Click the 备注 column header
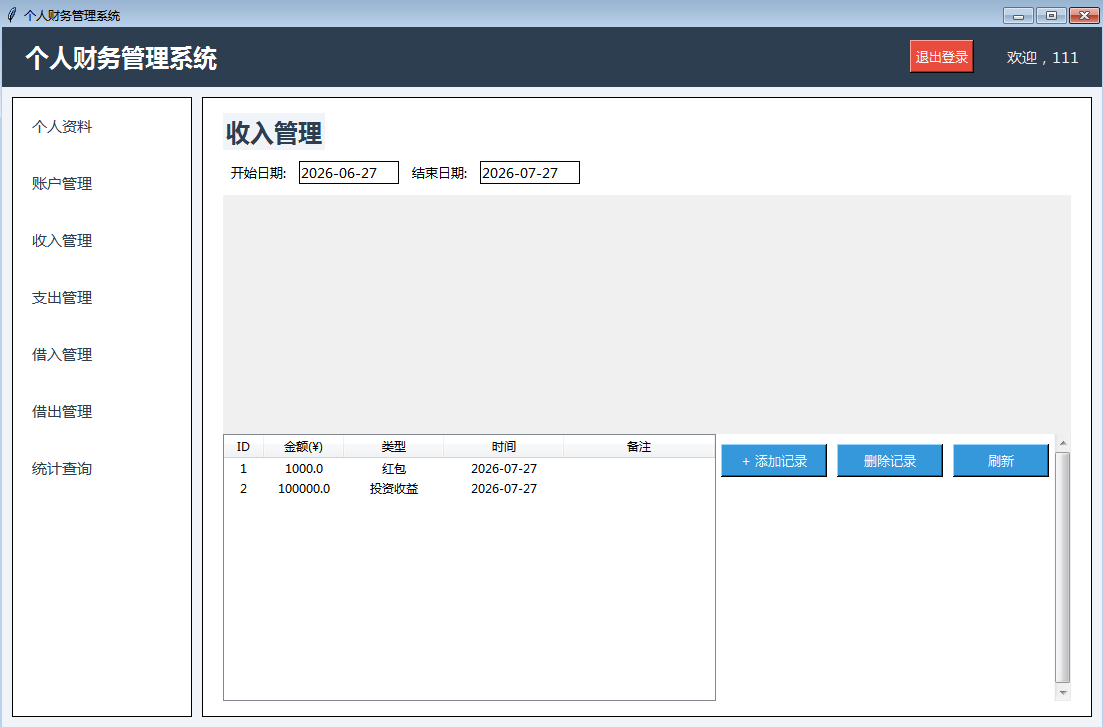 (x=639, y=446)
